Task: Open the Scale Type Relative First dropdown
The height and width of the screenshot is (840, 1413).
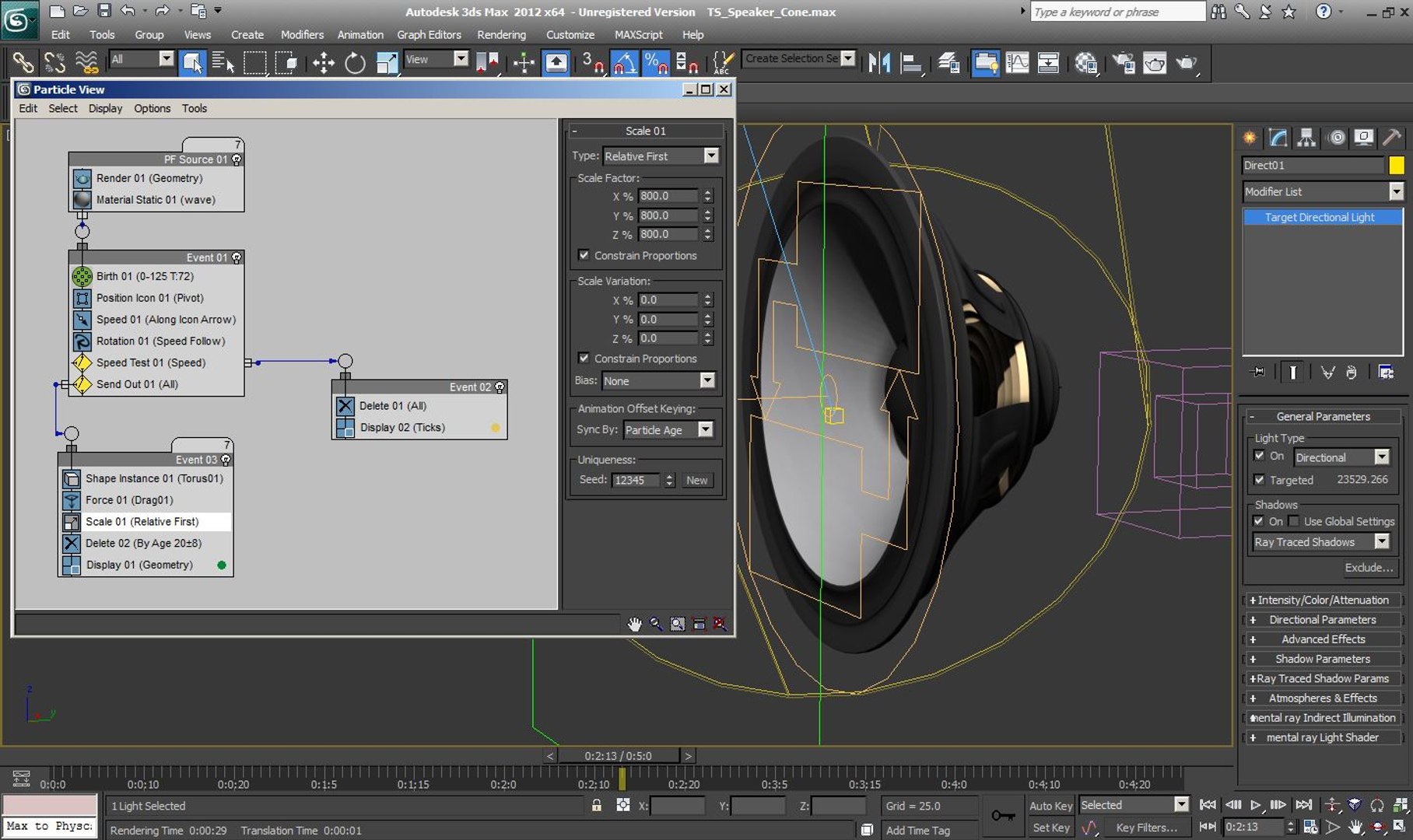Action: (661, 156)
